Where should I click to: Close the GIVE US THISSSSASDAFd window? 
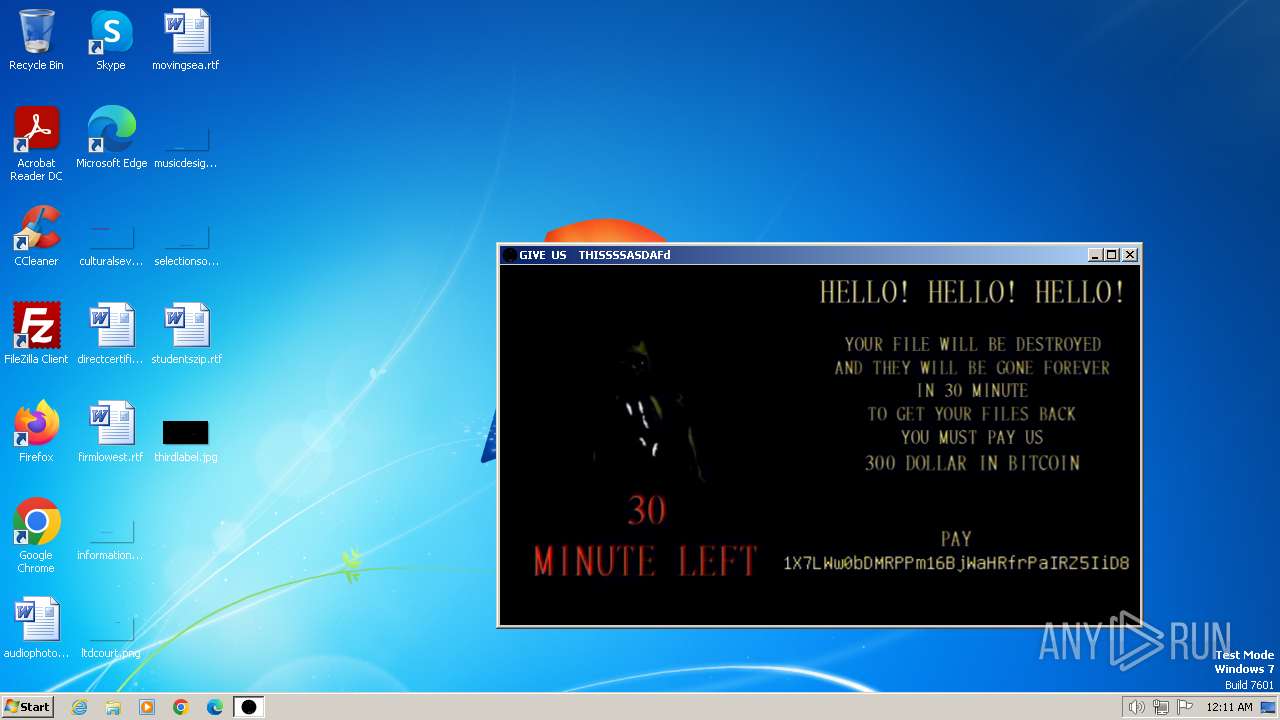click(1130, 255)
